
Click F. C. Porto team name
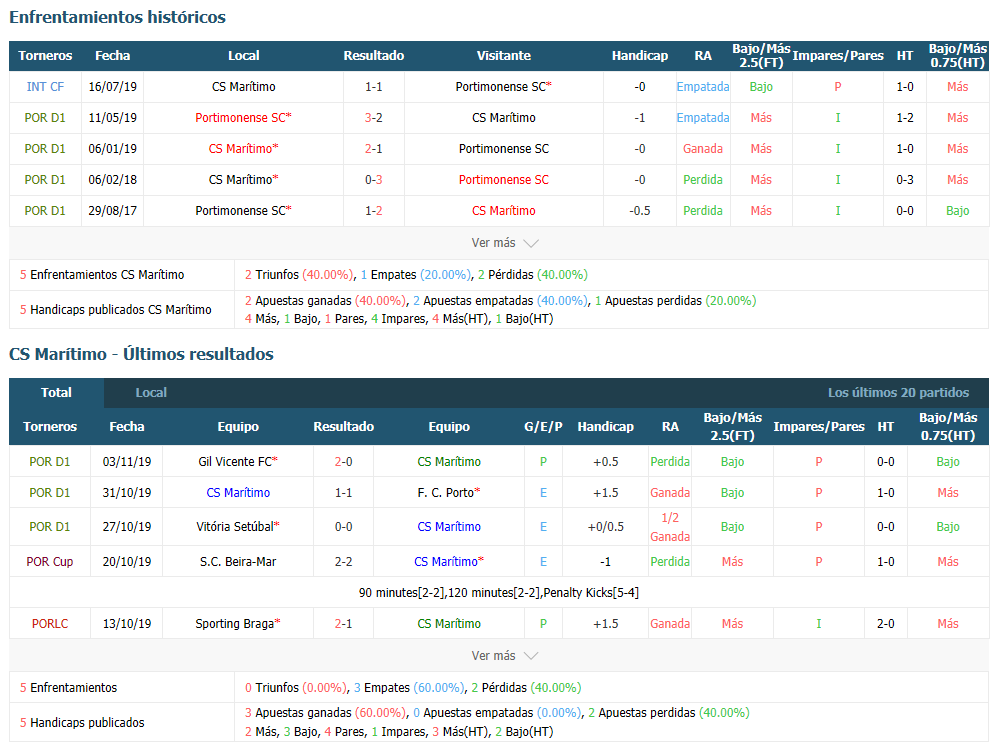point(449,493)
